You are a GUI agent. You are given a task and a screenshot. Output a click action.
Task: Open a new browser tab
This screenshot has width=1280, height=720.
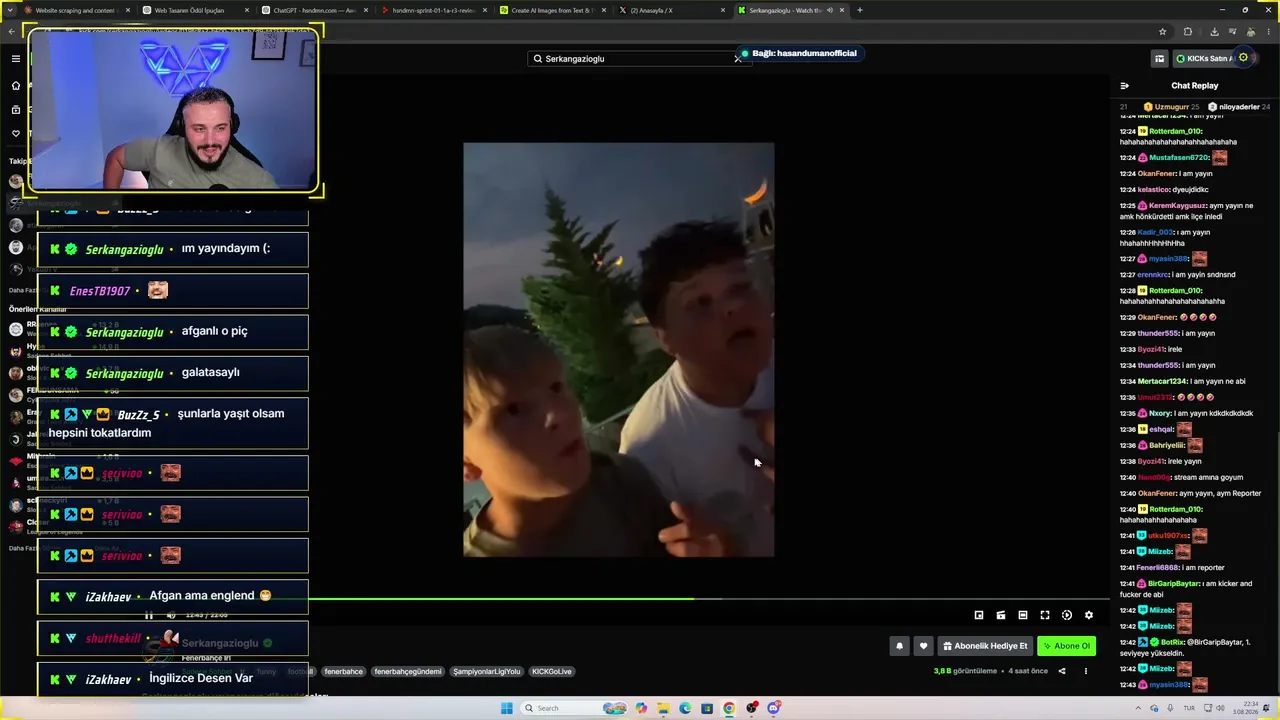[859, 10]
